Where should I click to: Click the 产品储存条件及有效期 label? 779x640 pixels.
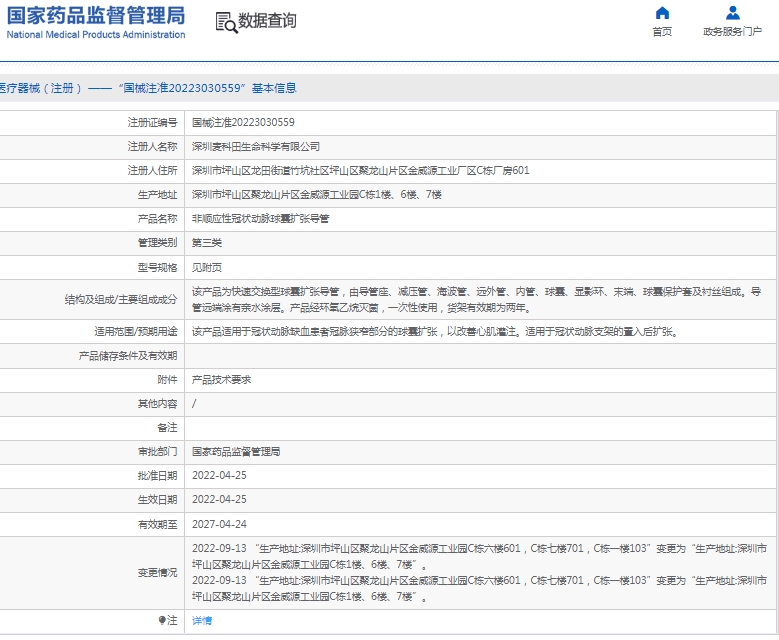click(x=128, y=356)
